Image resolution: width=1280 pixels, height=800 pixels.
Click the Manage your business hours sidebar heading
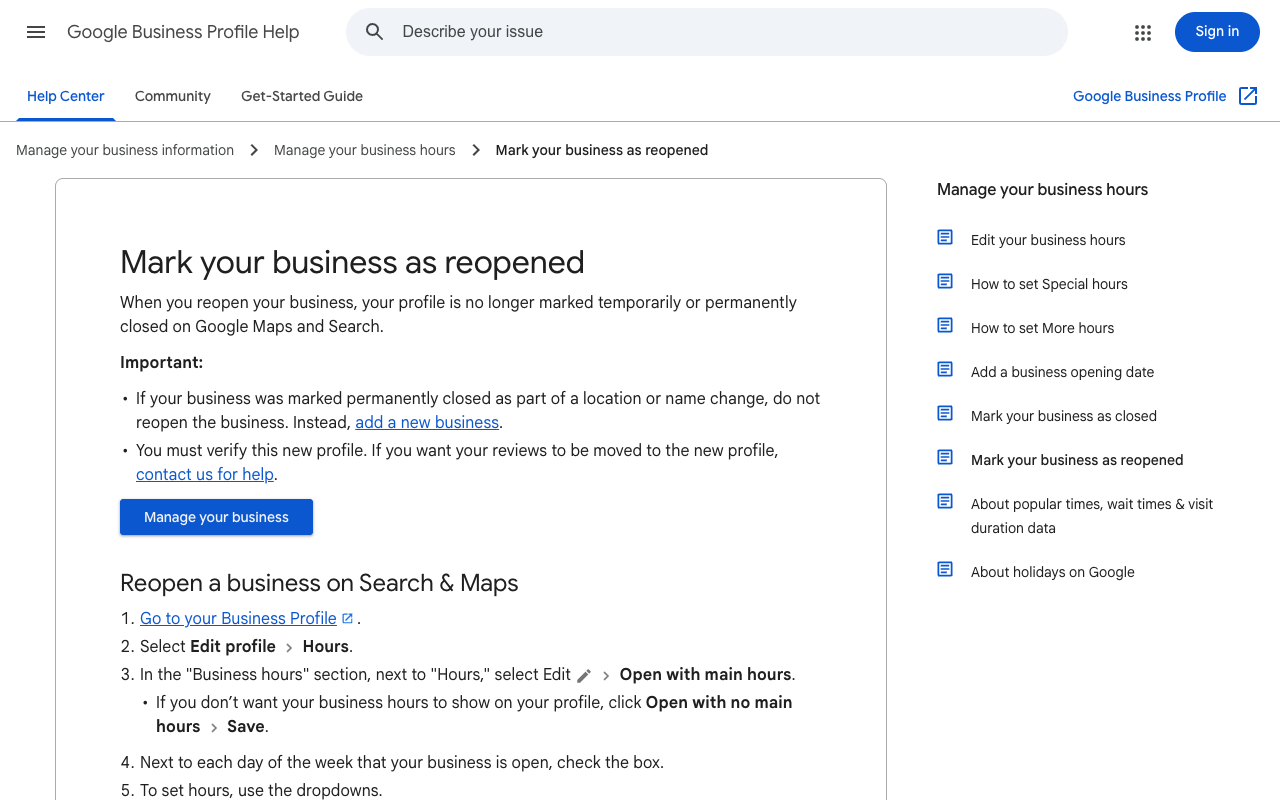[x=1042, y=190]
